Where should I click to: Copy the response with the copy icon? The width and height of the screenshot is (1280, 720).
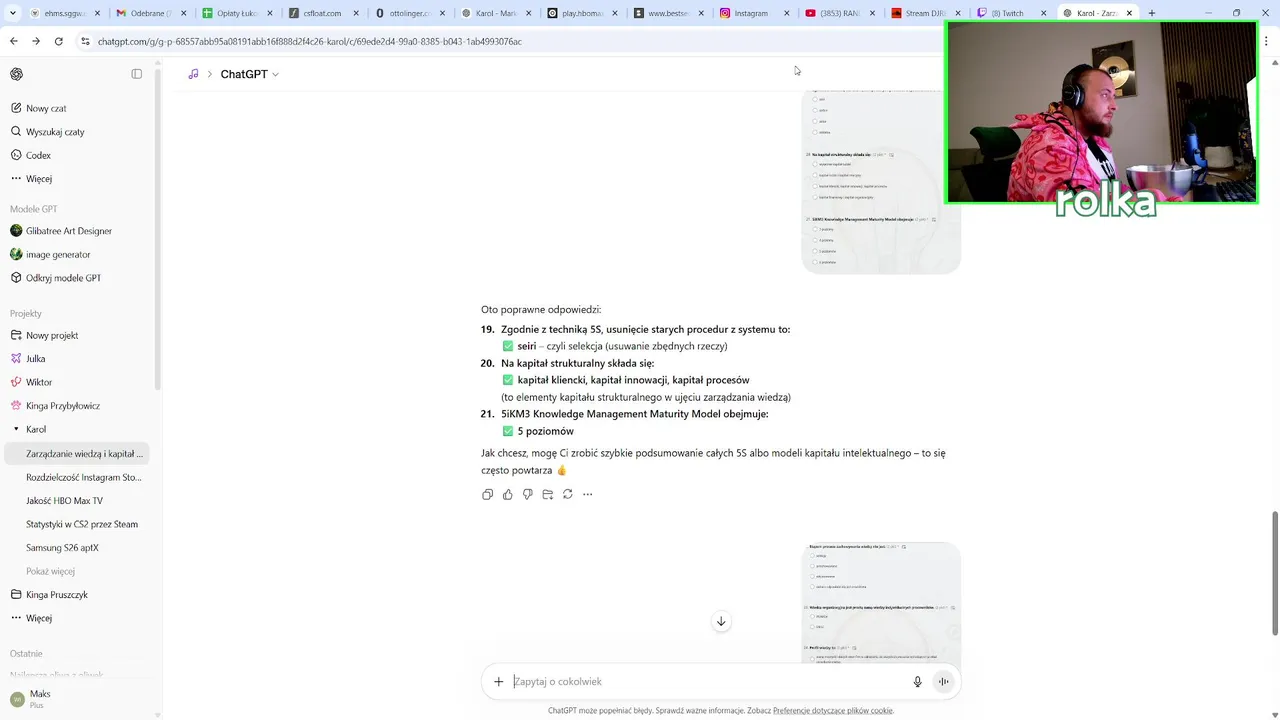(x=487, y=494)
